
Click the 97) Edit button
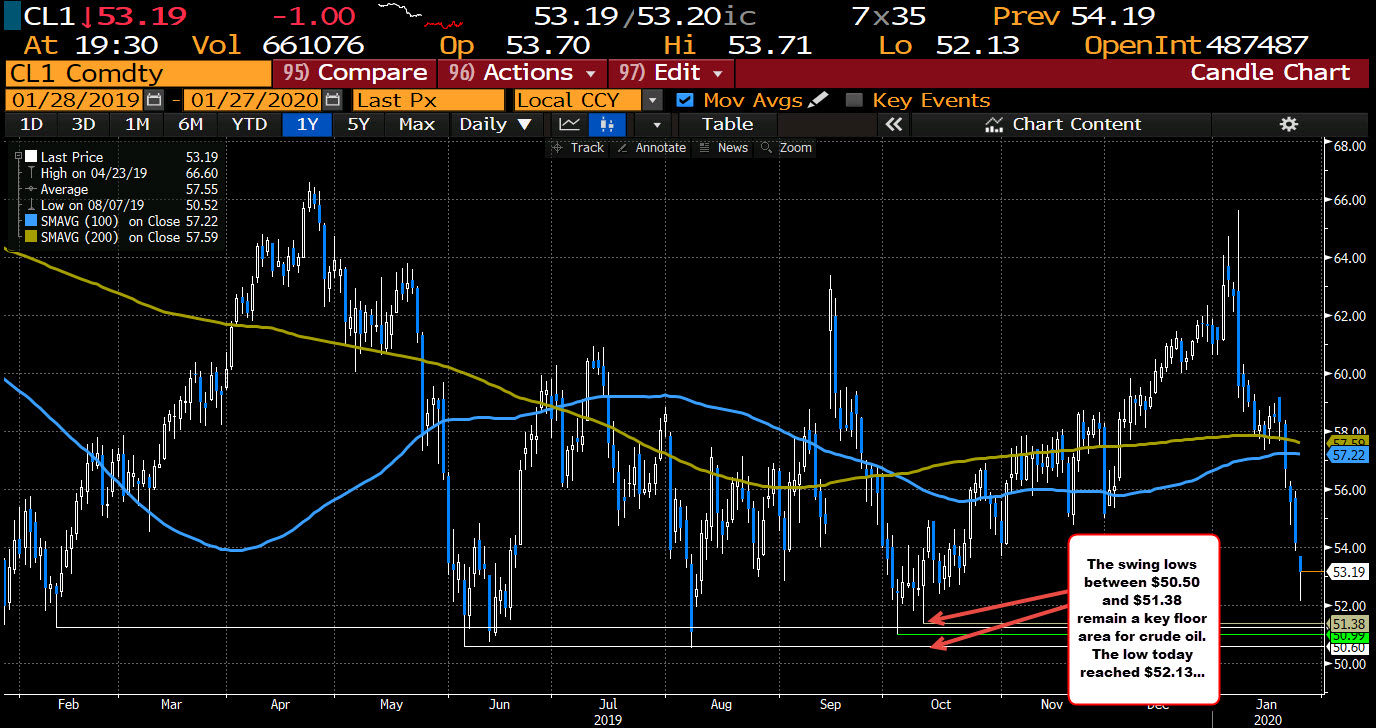(671, 73)
